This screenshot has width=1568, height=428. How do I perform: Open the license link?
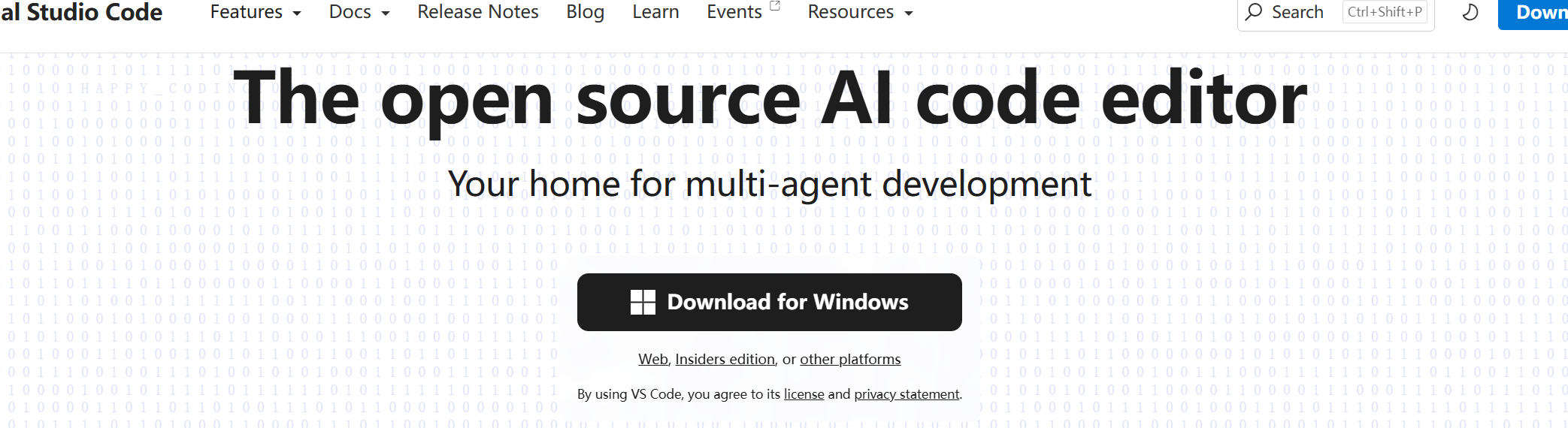[x=804, y=394]
